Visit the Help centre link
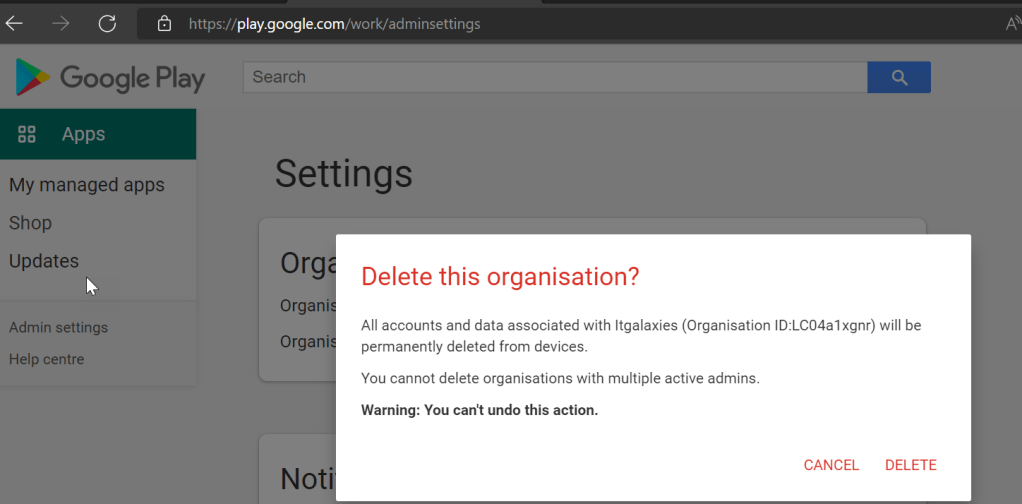This screenshot has height=504, width=1022. [x=46, y=359]
